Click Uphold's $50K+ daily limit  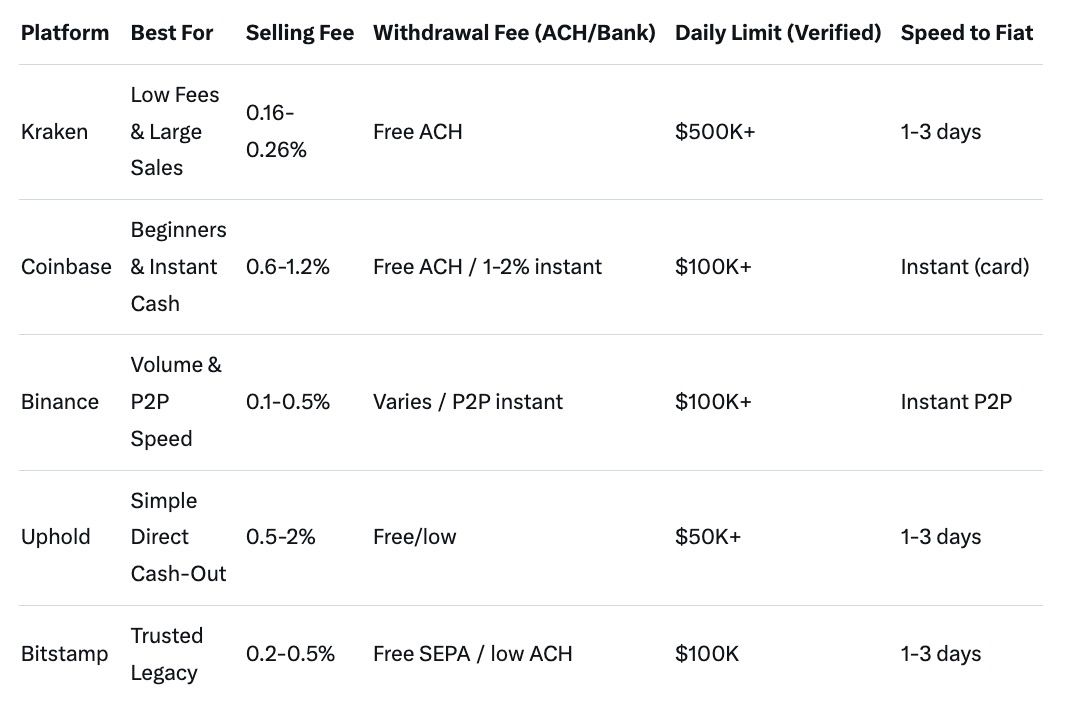[x=708, y=537]
